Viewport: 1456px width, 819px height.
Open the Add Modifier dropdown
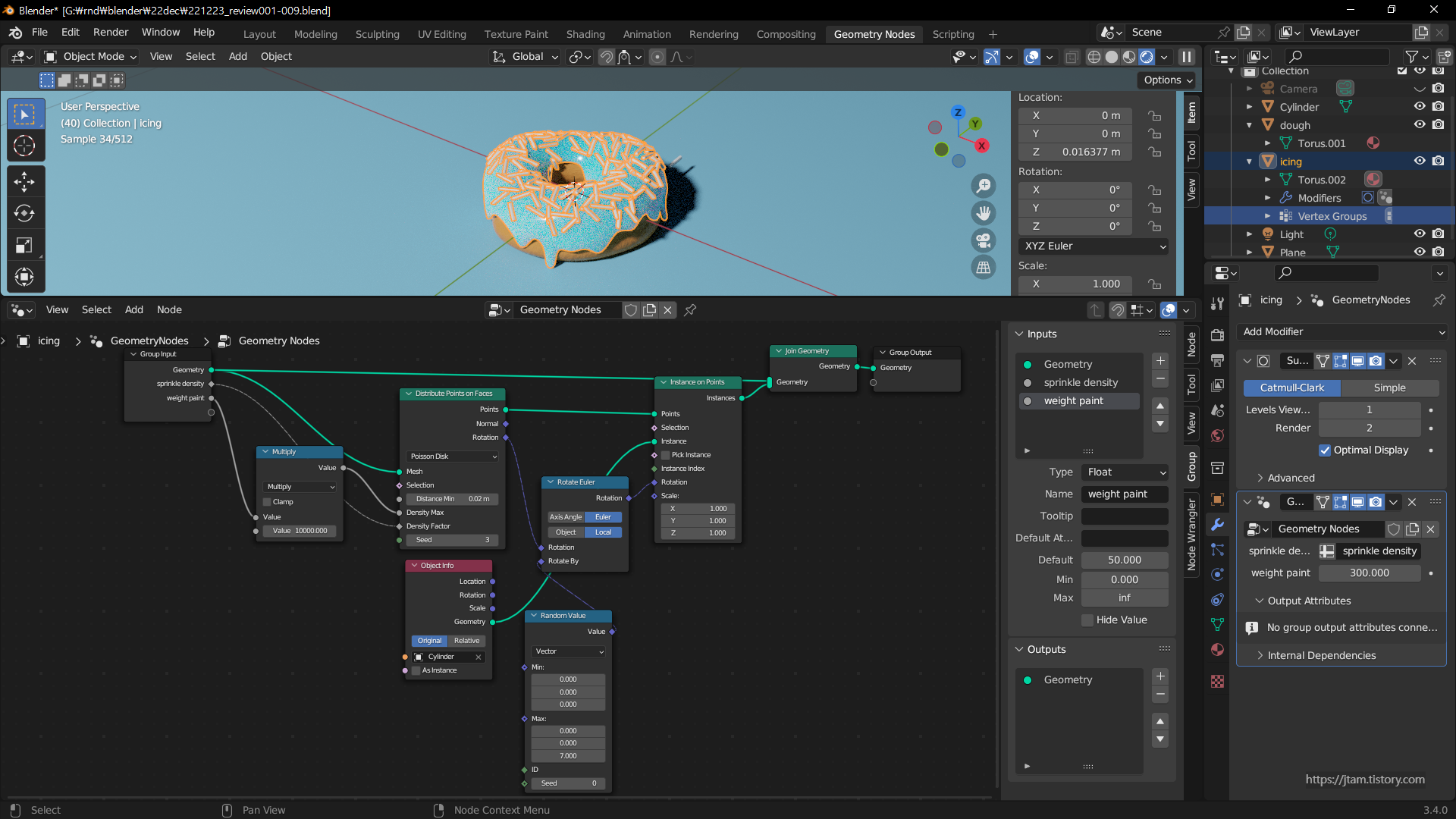click(x=1342, y=332)
